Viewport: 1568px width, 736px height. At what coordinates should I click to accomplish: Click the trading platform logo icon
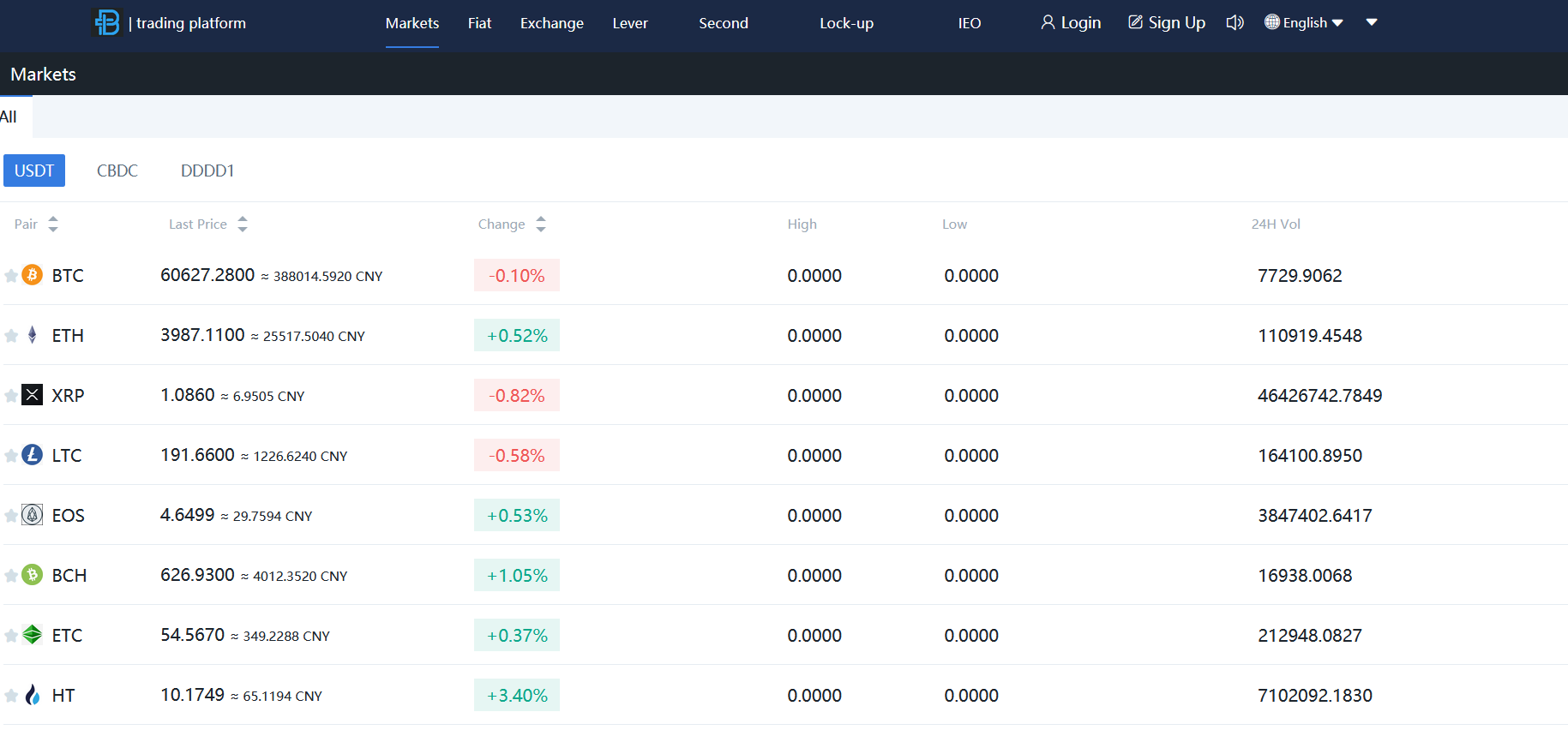coord(107,22)
